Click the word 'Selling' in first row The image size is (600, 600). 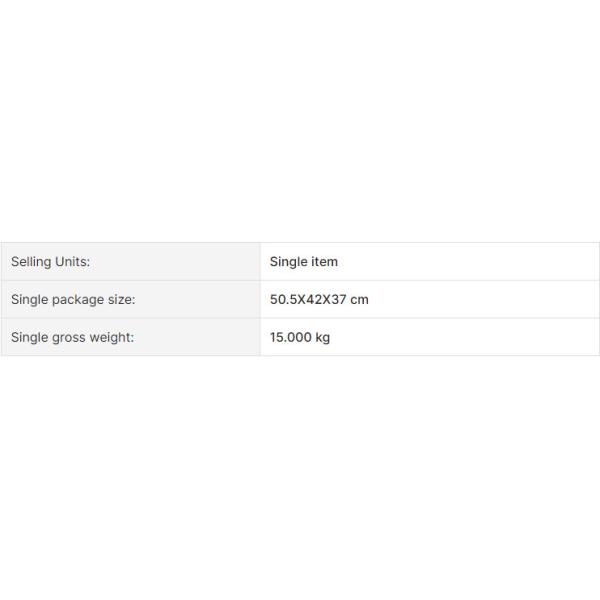pos(31,262)
